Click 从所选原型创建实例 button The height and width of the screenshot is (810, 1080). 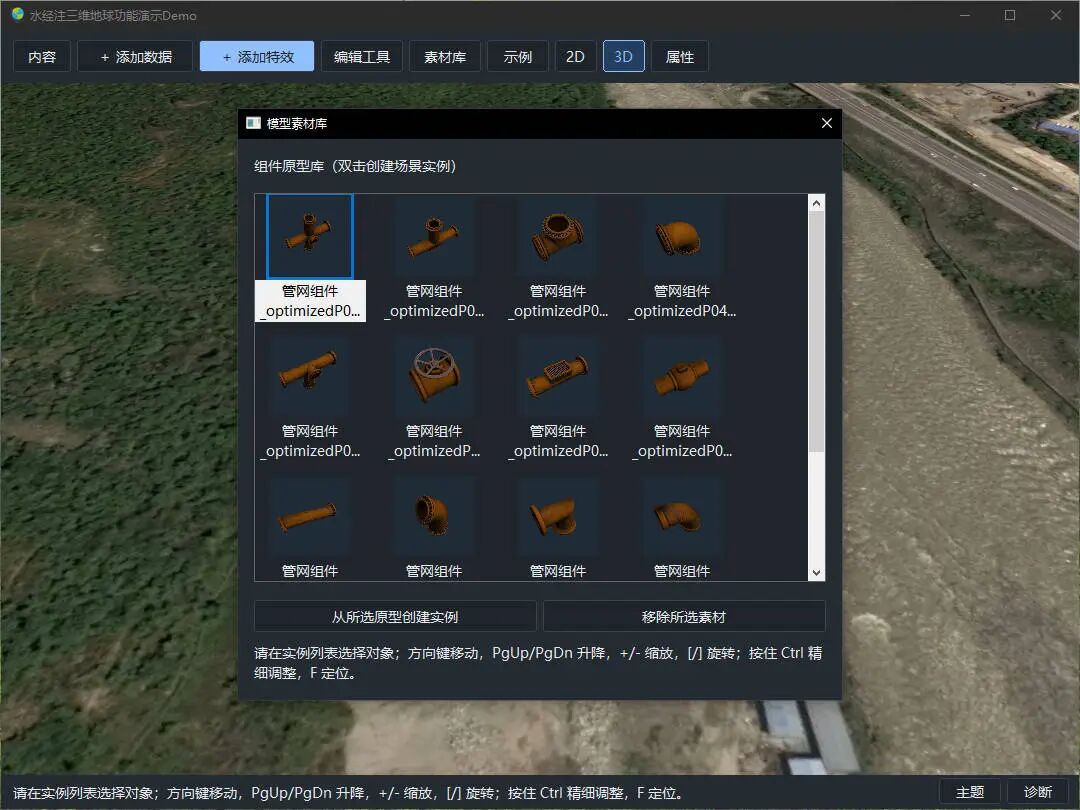(395, 616)
